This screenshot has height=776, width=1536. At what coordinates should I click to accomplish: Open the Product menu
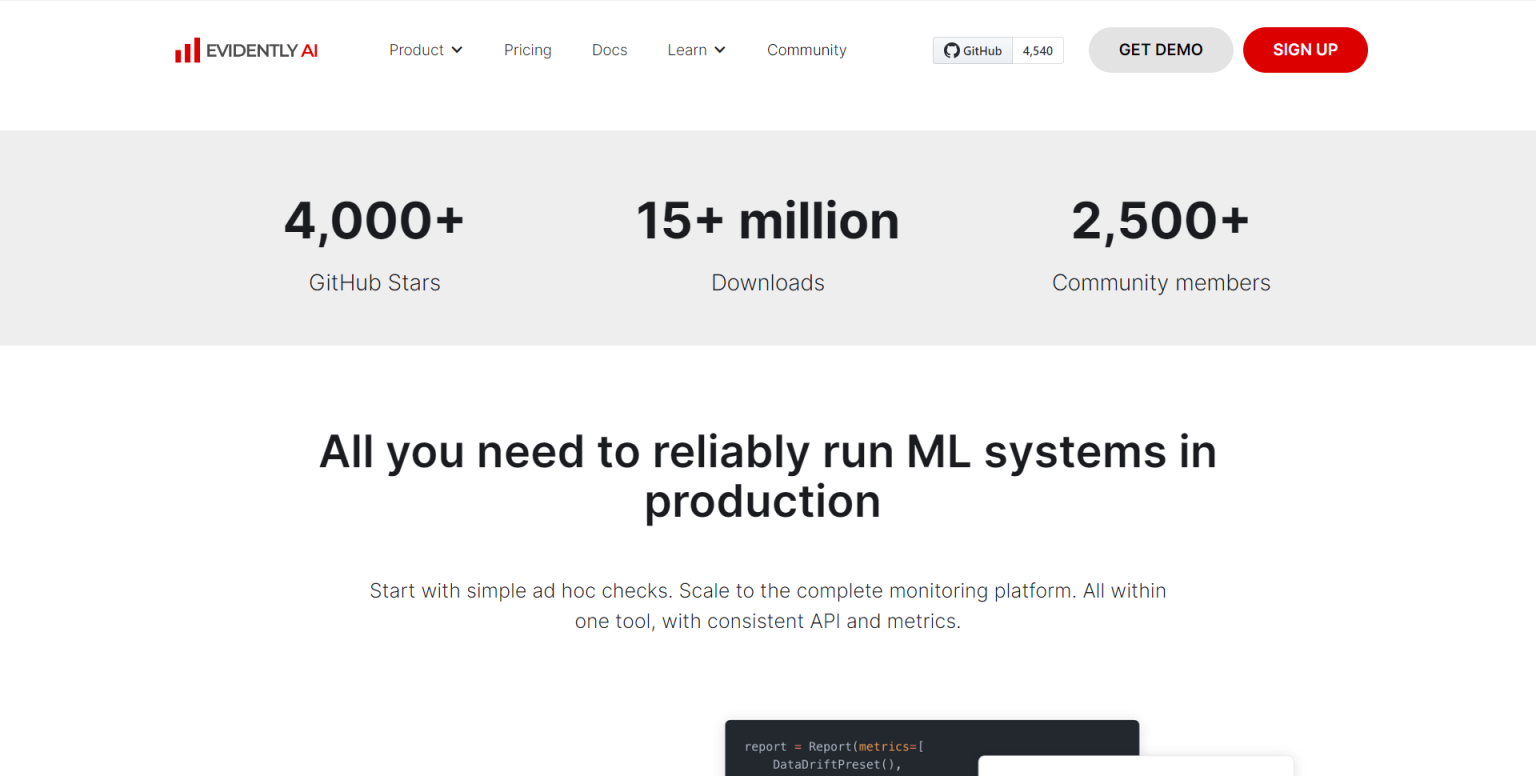416,50
